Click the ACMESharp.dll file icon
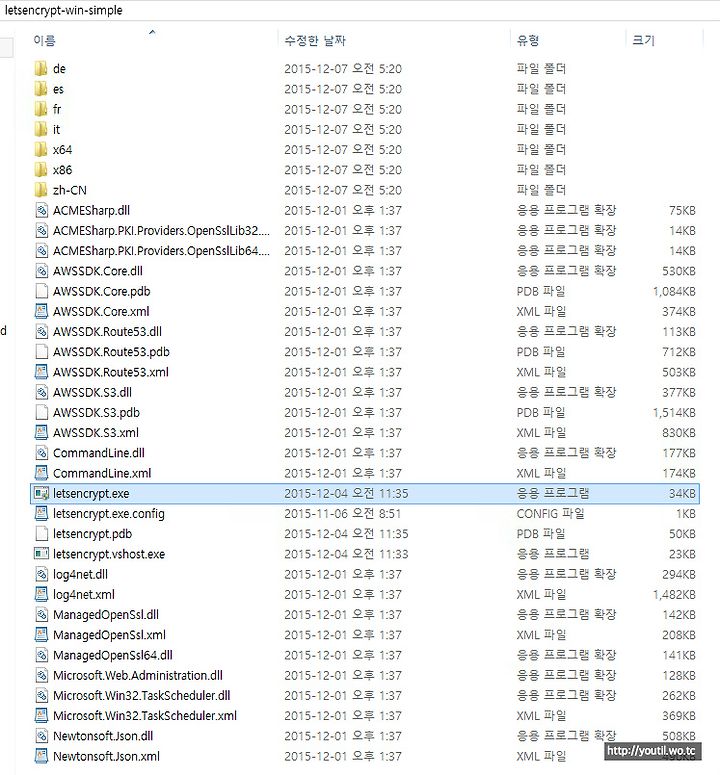This screenshot has width=720, height=775. coord(42,211)
